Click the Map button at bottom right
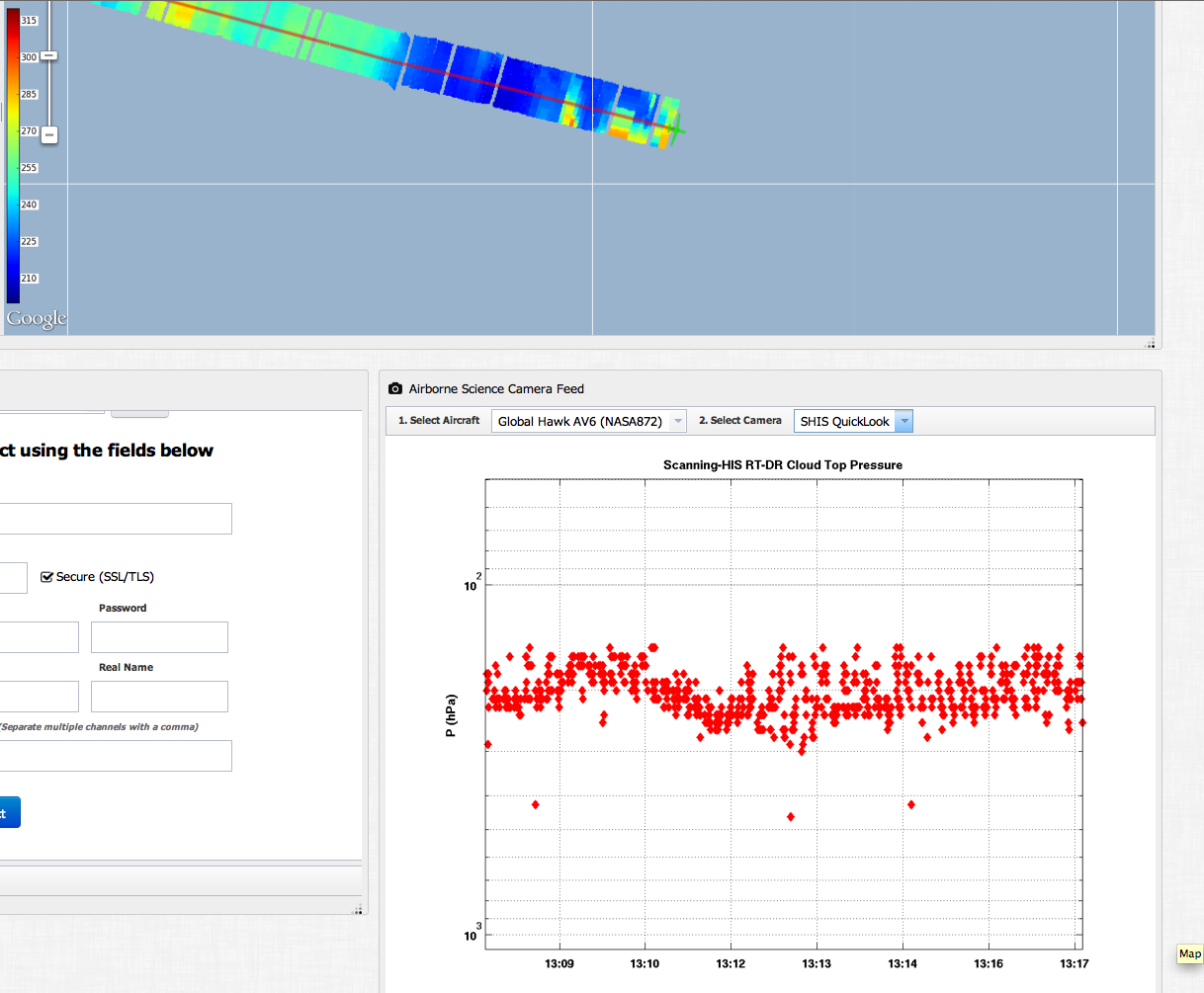This screenshot has width=1204, height=993. [1189, 953]
